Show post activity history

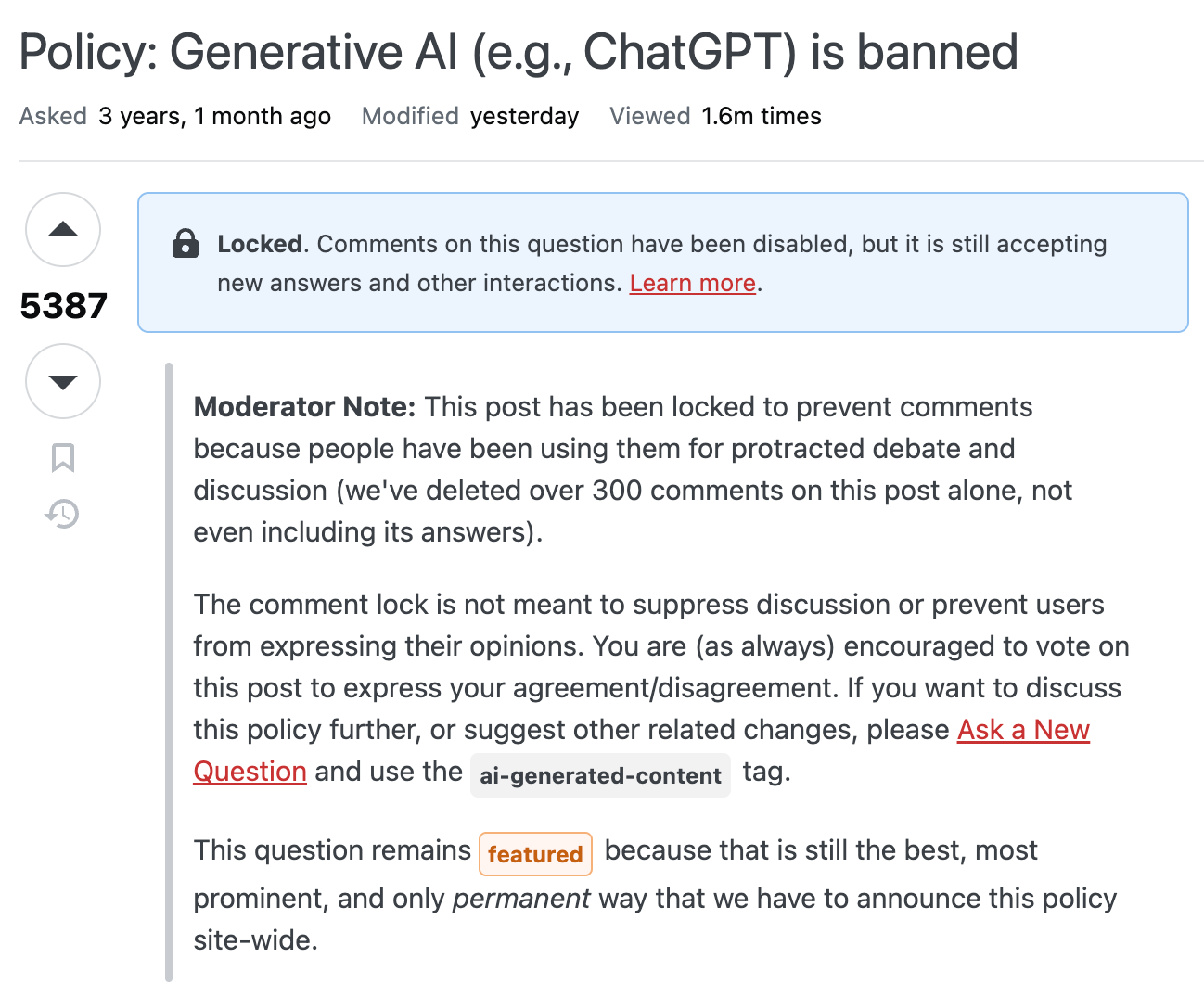click(63, 513)
